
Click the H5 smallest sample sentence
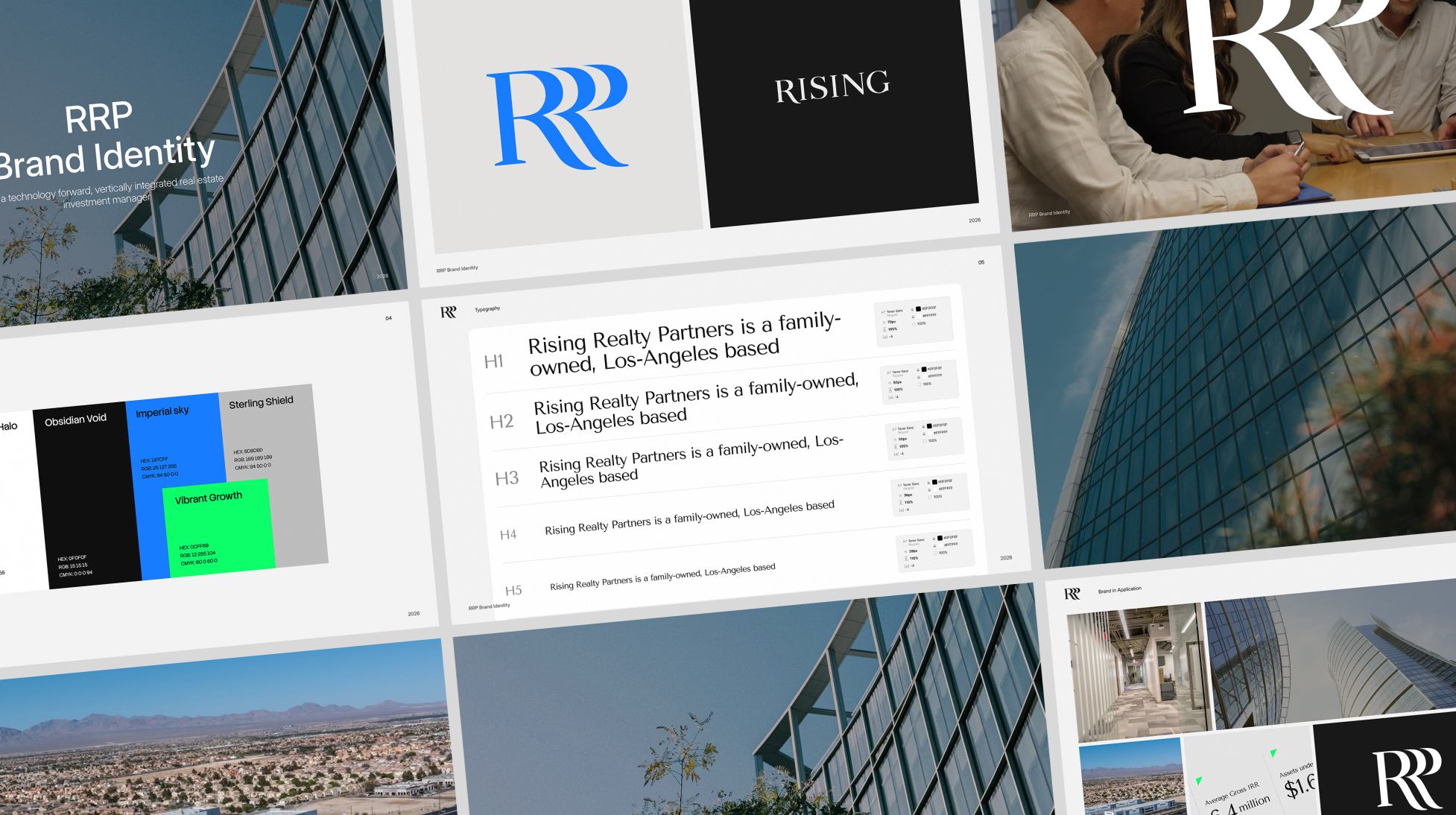click(662, 577)
